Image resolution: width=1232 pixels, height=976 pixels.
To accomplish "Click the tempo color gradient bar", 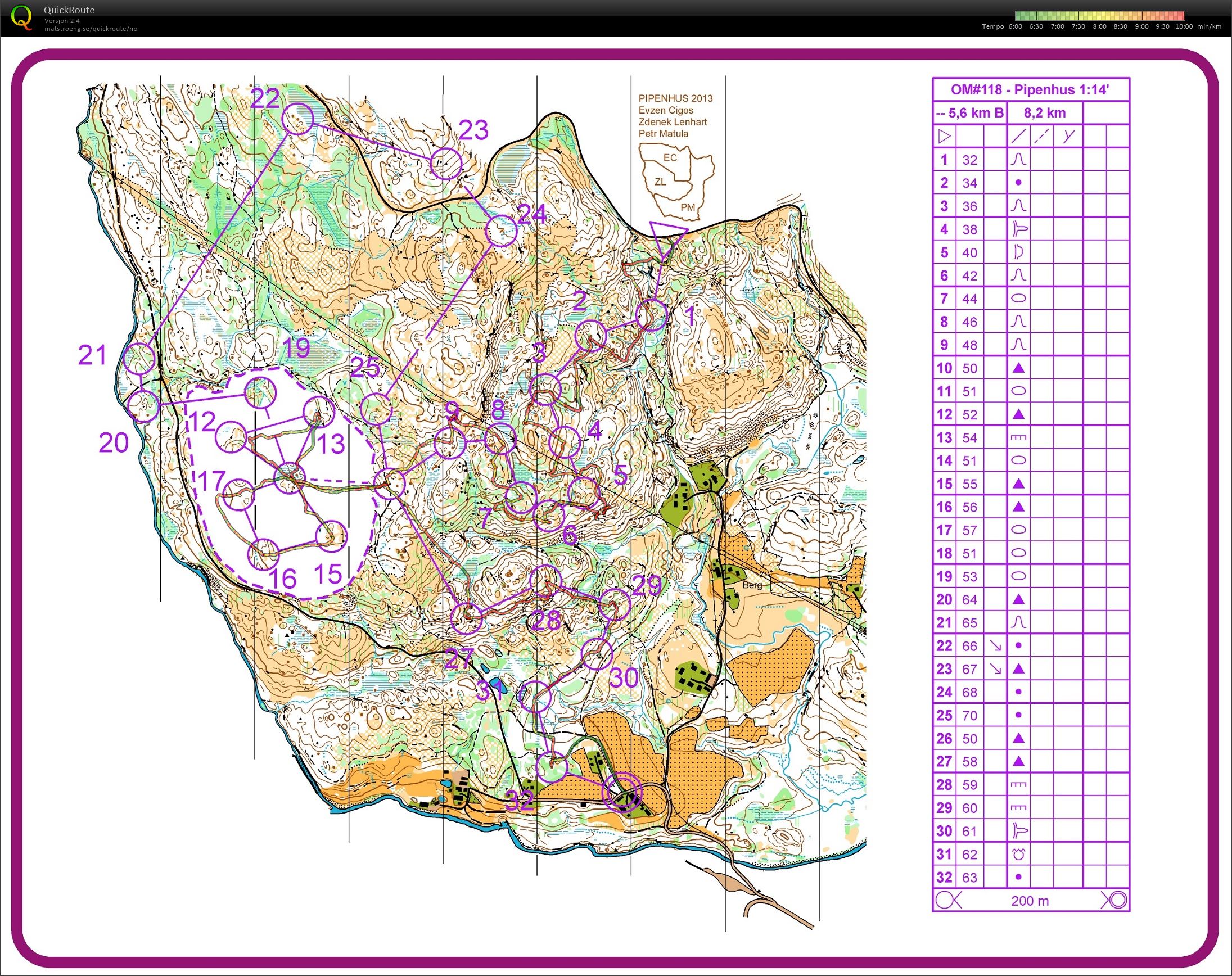I will coord(1100,15).
